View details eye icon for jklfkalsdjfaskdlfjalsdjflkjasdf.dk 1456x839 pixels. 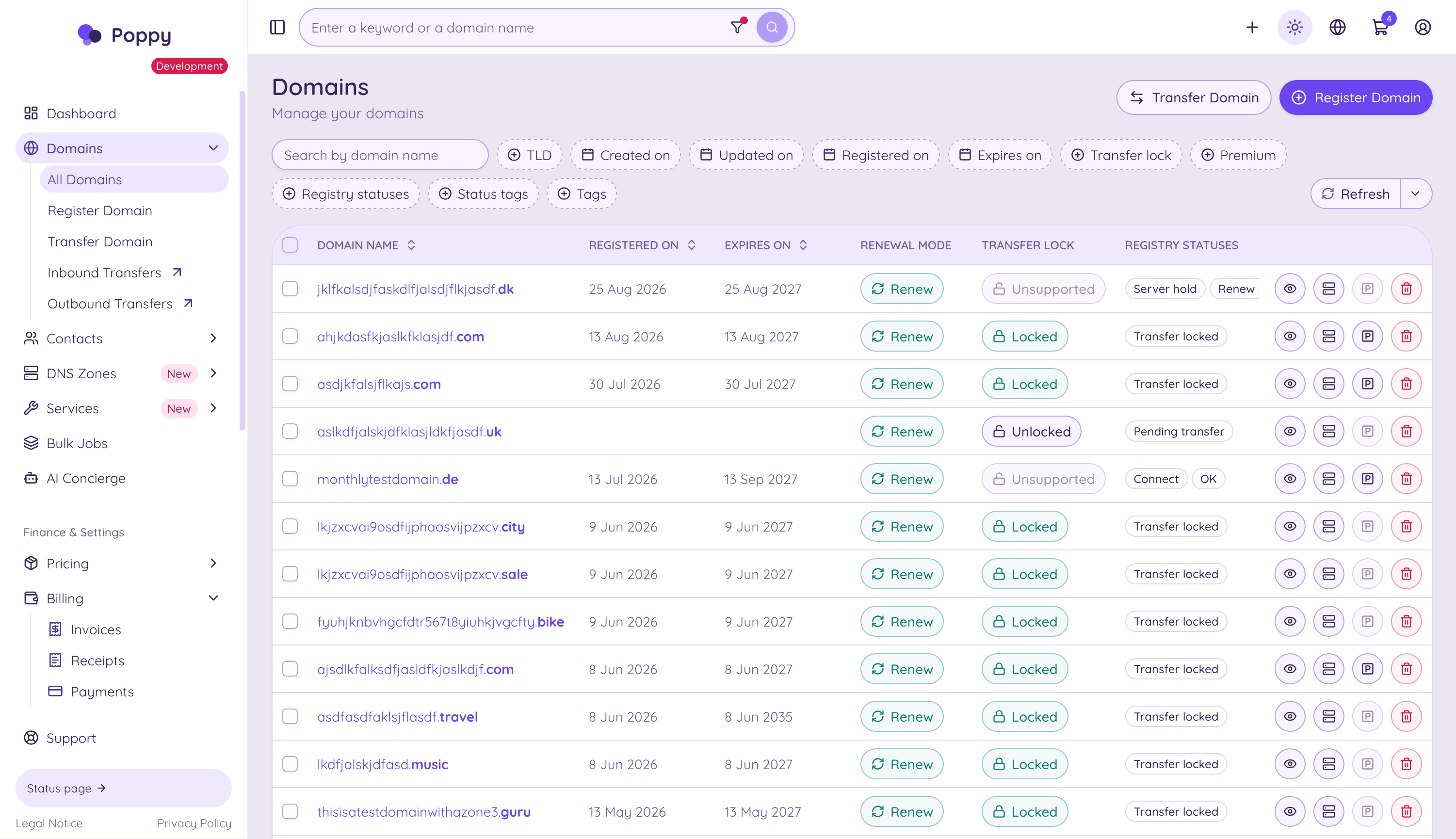point(1290,289)
